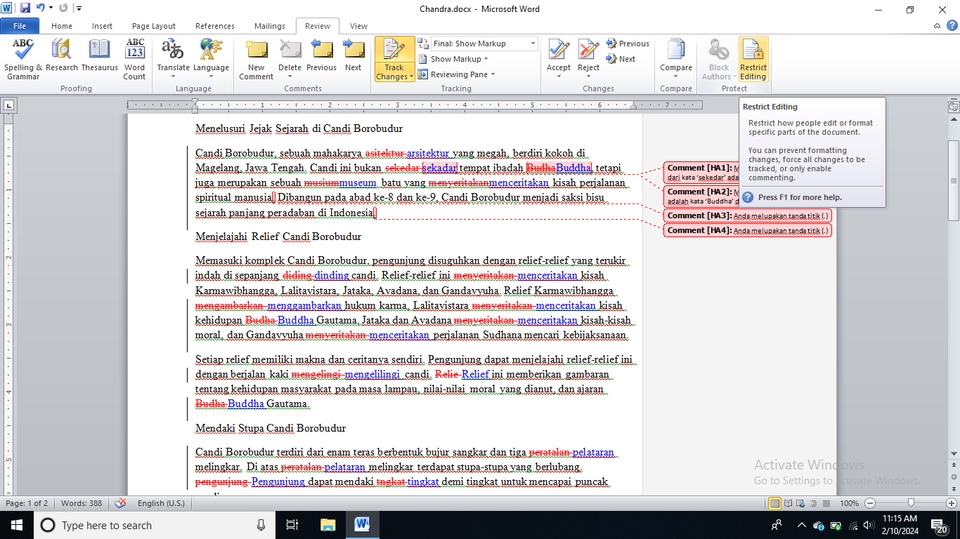Click the 100% zoom level button
Viewport: 960px width, 539px height.
click(849, 503)
